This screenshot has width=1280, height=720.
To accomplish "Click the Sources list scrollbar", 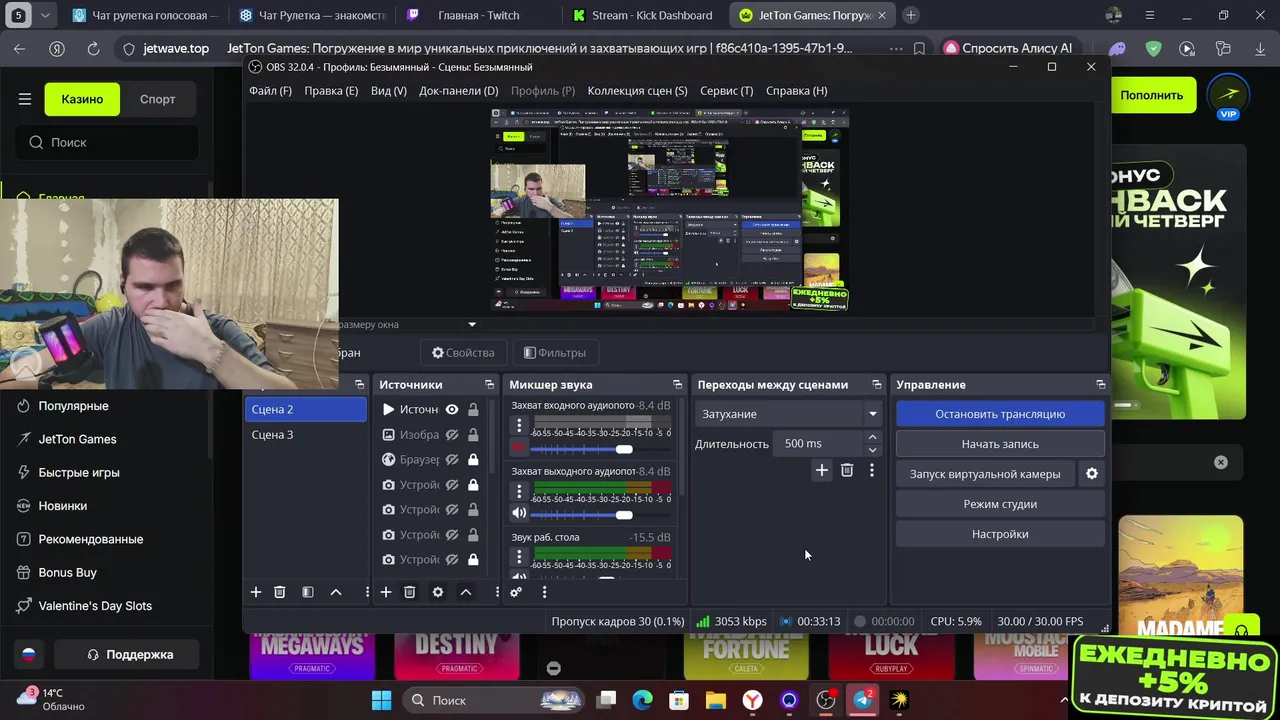I will [490, 435].
